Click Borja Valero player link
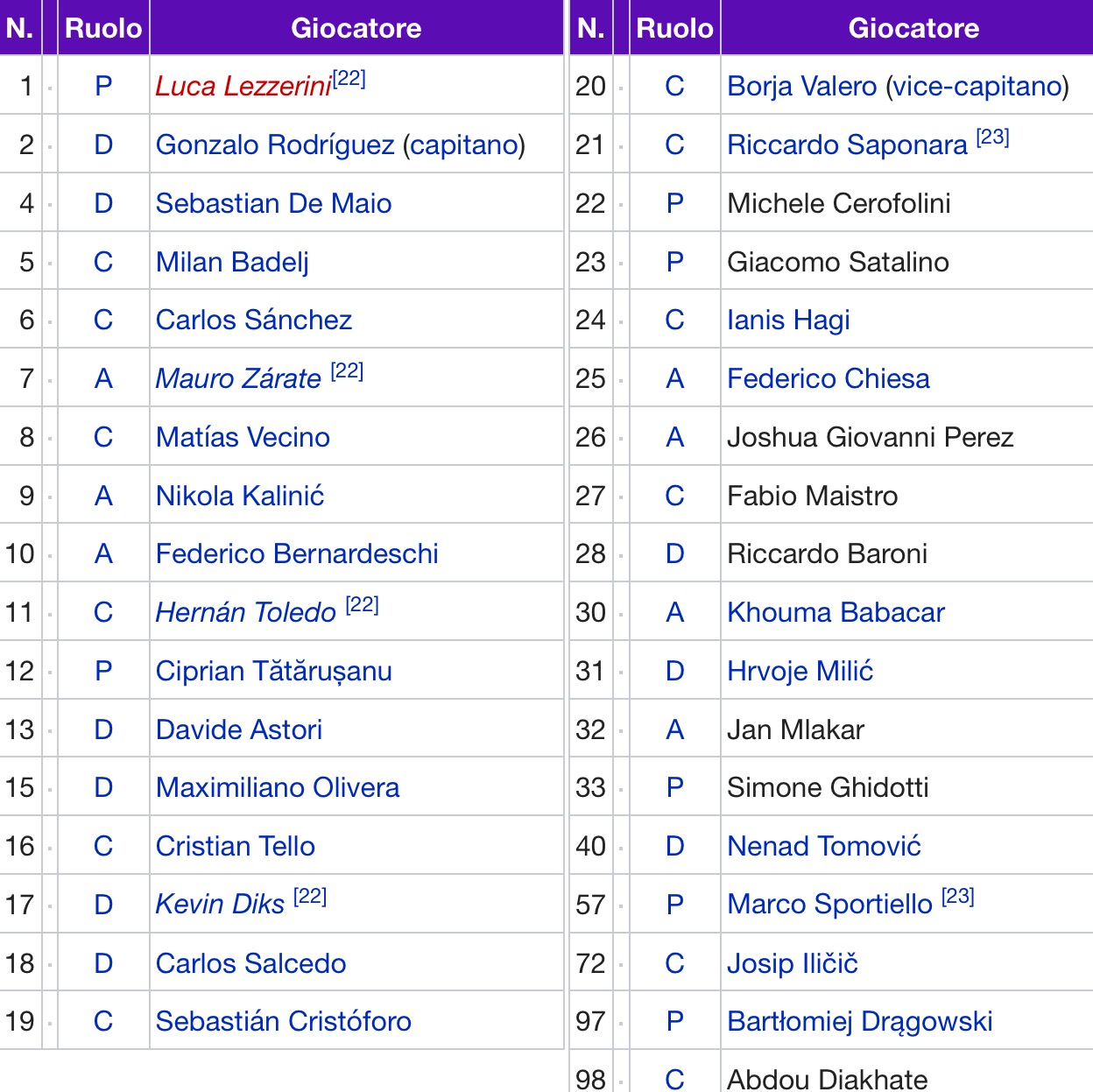The width and height of the screenshot is (1093, 1092). (x=802, y=87)
